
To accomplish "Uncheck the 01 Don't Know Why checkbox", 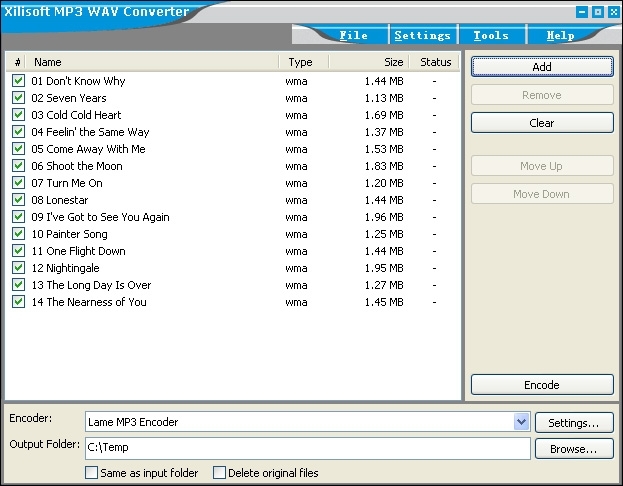I will tap(18, 81).
